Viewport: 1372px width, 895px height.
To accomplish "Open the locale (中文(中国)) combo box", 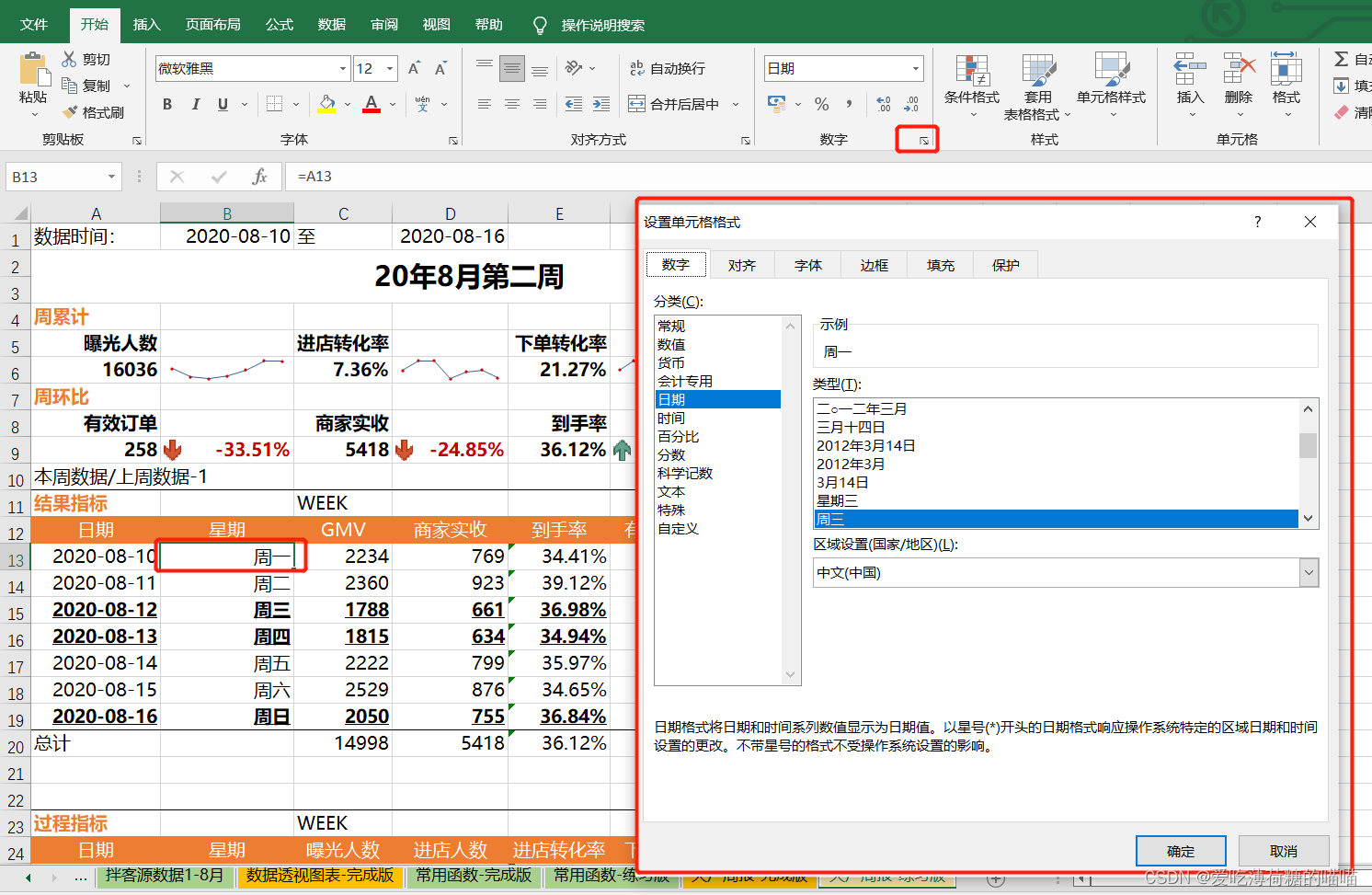I will pos(1066,572).
